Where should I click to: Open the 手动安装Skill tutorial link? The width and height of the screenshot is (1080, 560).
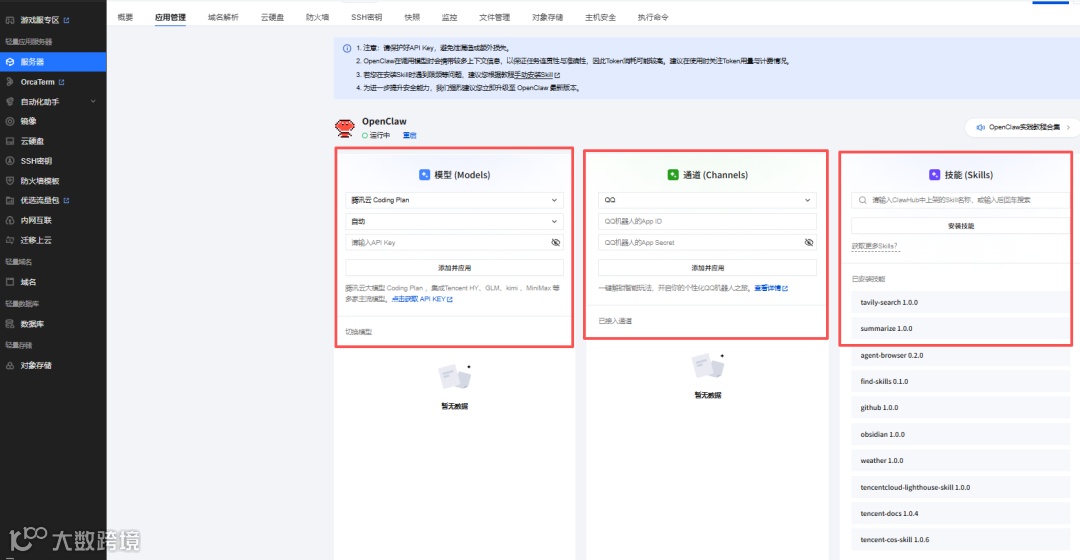pos(537,75)
